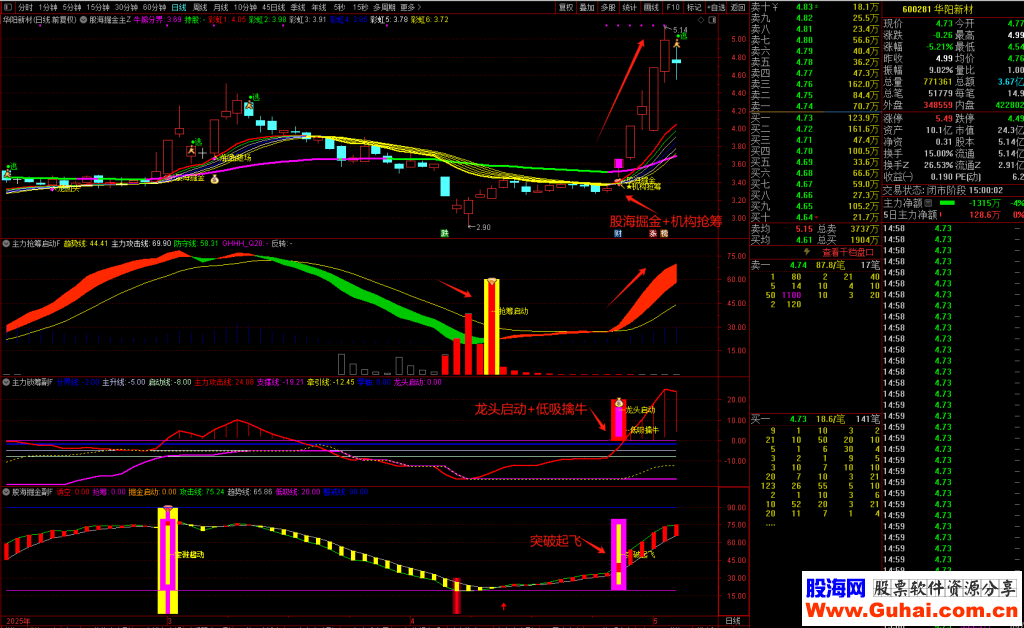Add stock via +自选 button

point(716,7)
